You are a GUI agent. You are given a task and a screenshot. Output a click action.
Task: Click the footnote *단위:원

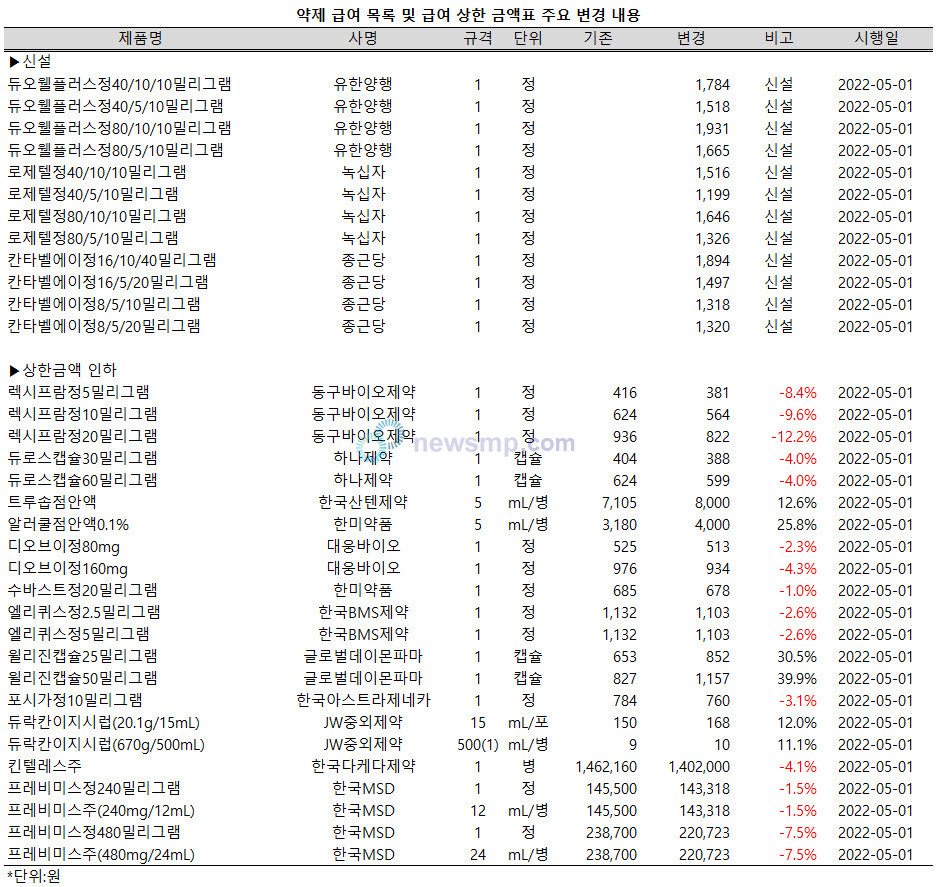(33, 876)
